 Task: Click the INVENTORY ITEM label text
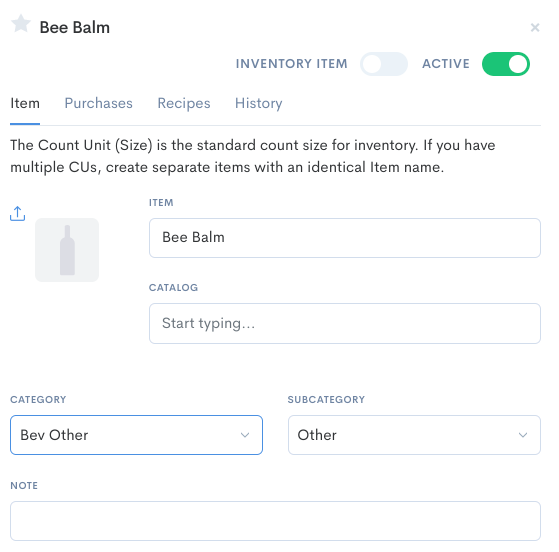point(291,64)
